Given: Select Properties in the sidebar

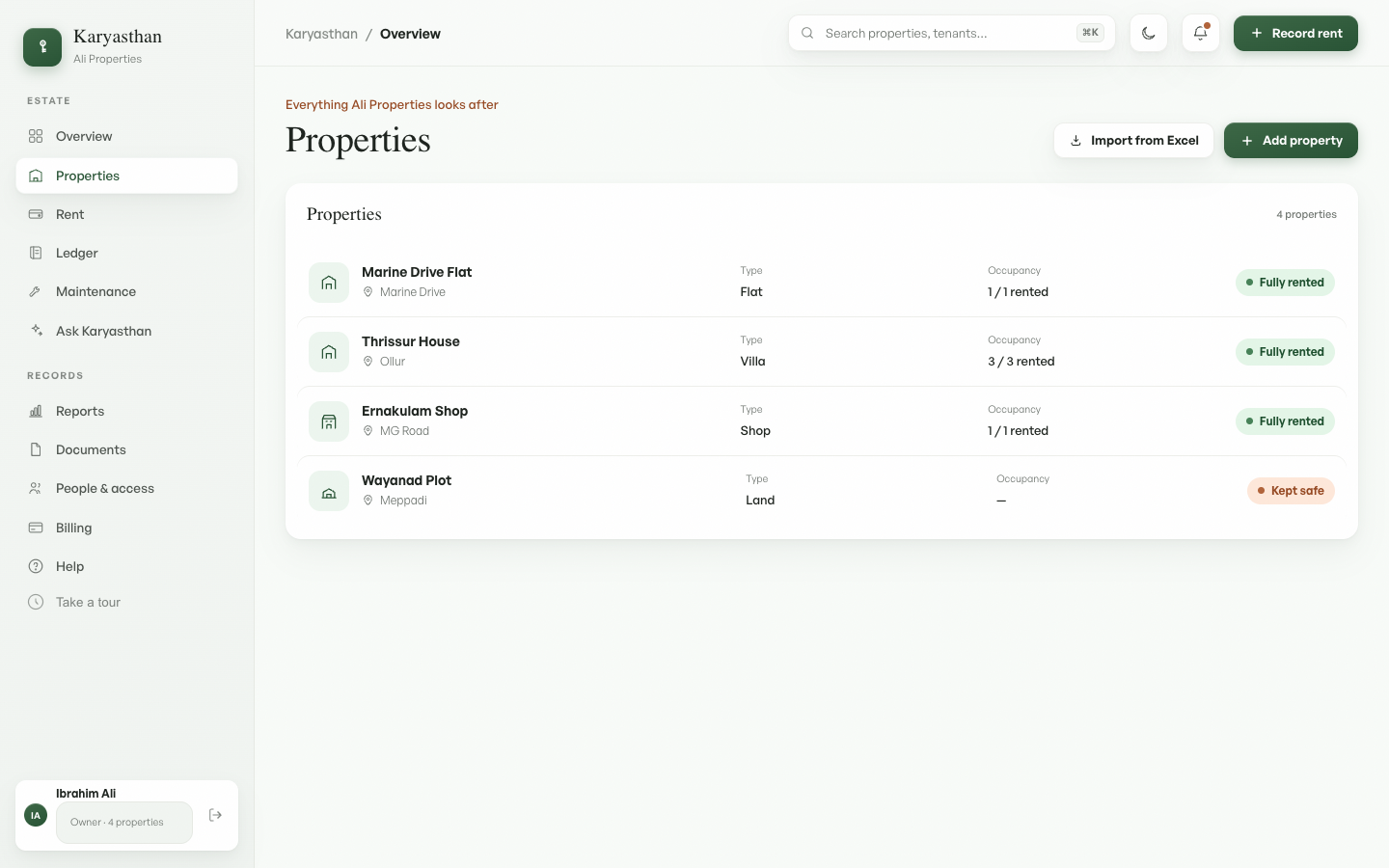Looking at the screenshot, I should 126,176.
